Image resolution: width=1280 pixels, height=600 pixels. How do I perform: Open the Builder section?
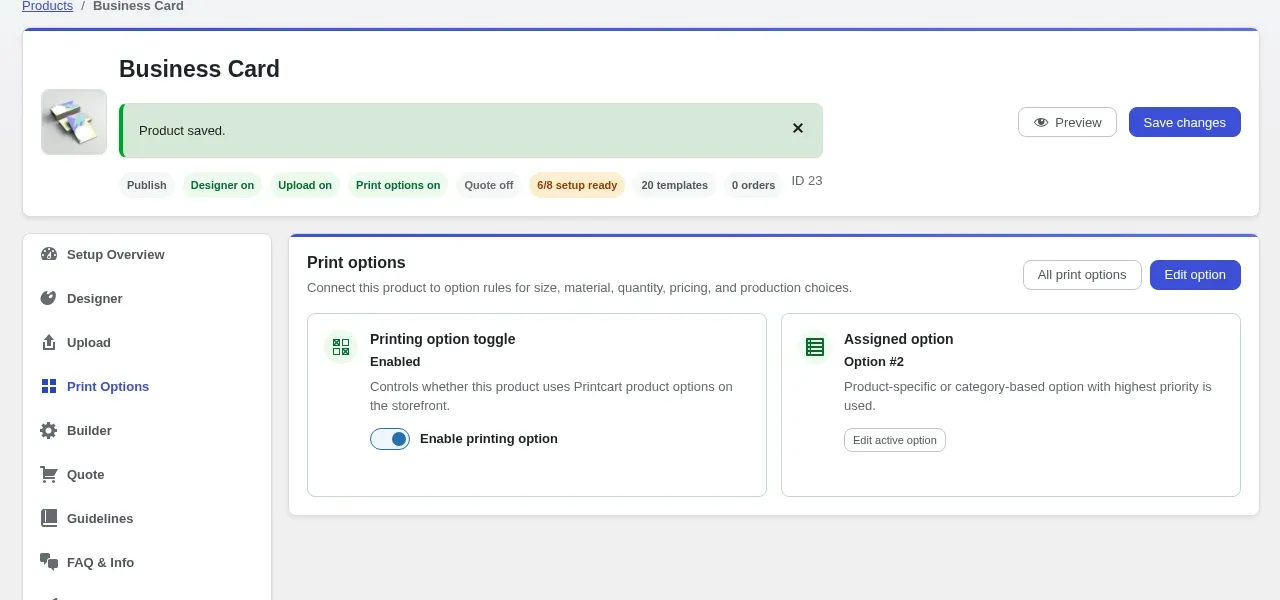(x=147, y=430)
